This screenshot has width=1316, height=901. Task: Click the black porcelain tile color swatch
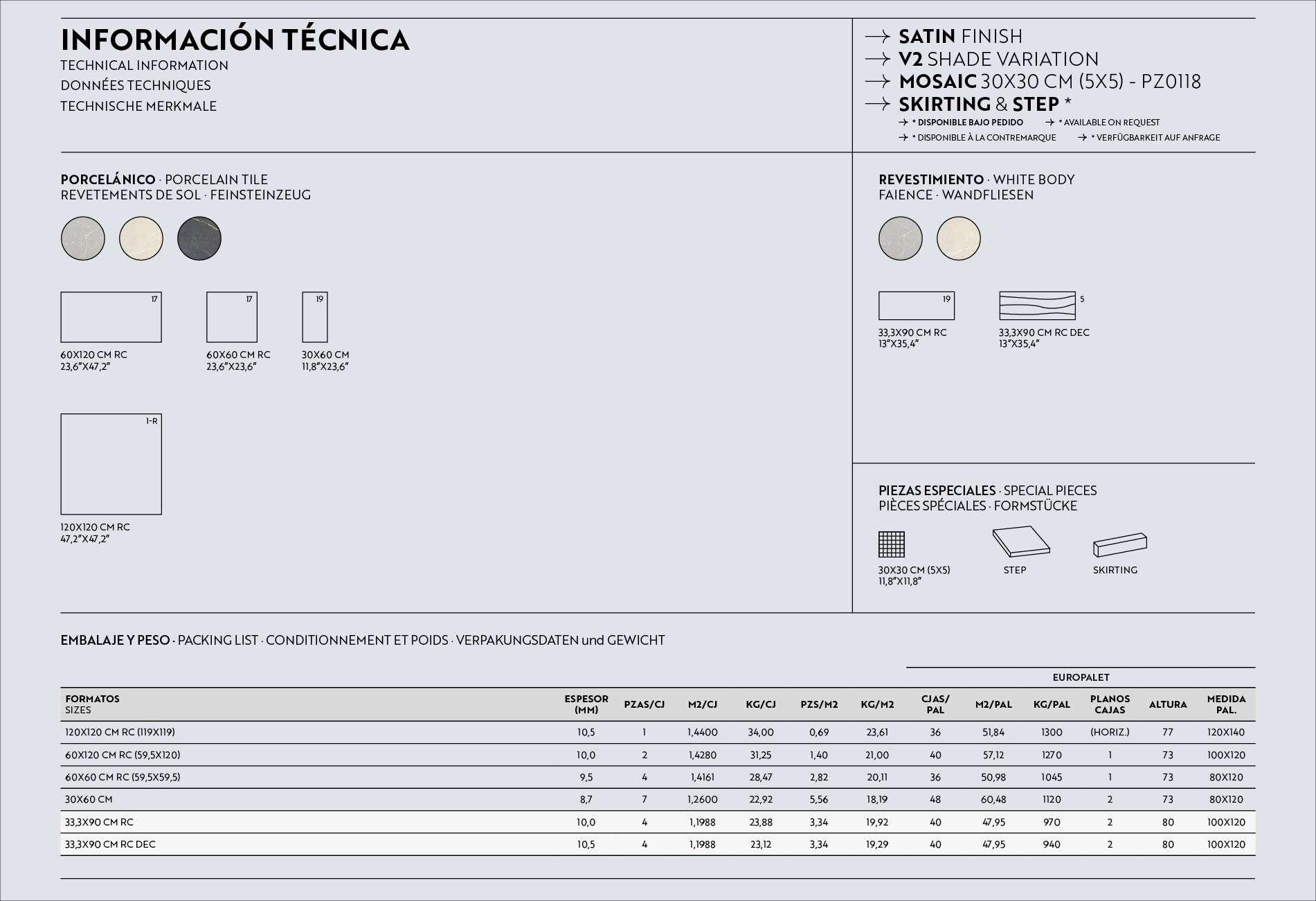[199, 238]
